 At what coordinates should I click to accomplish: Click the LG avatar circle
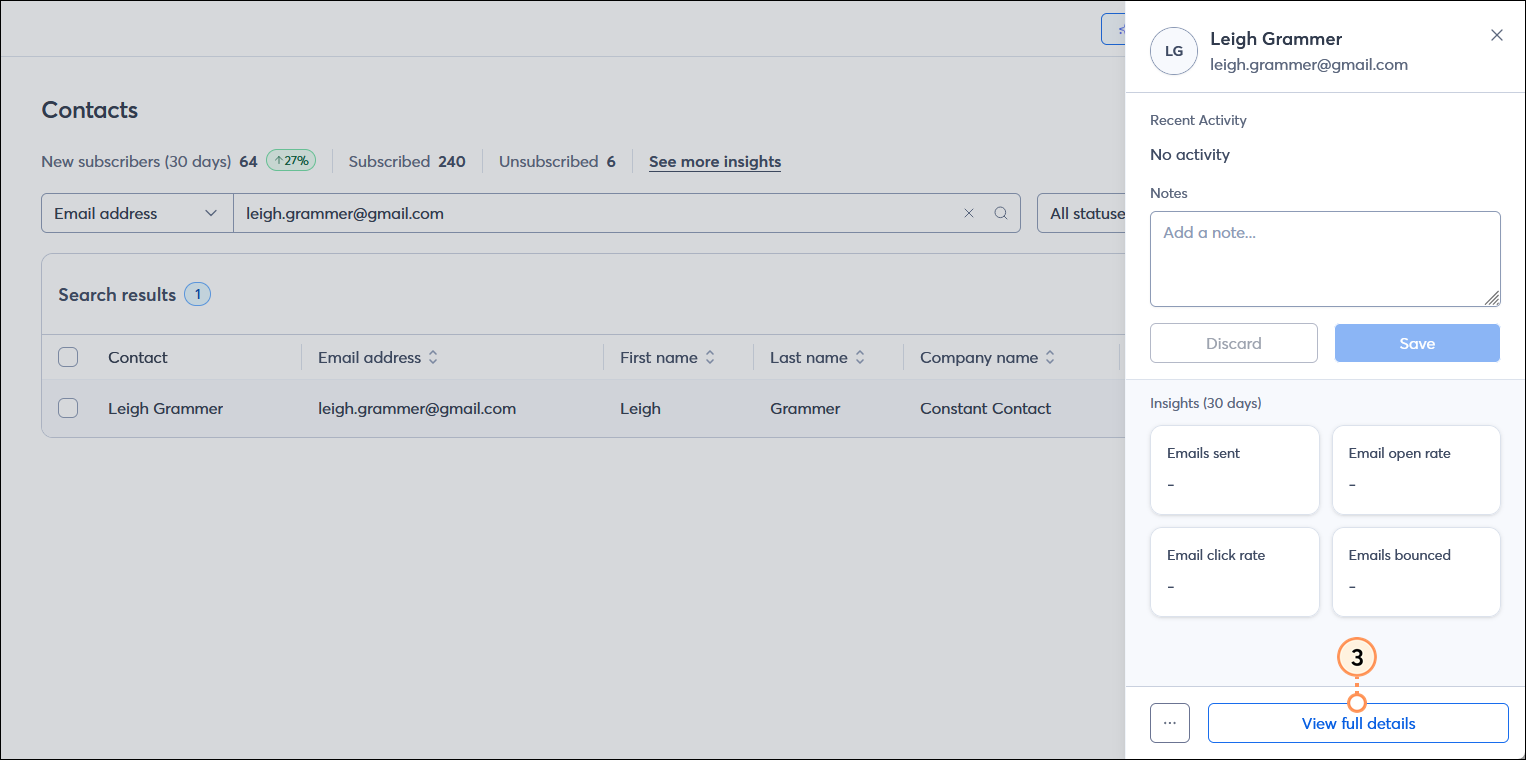tap(1174, 51)
